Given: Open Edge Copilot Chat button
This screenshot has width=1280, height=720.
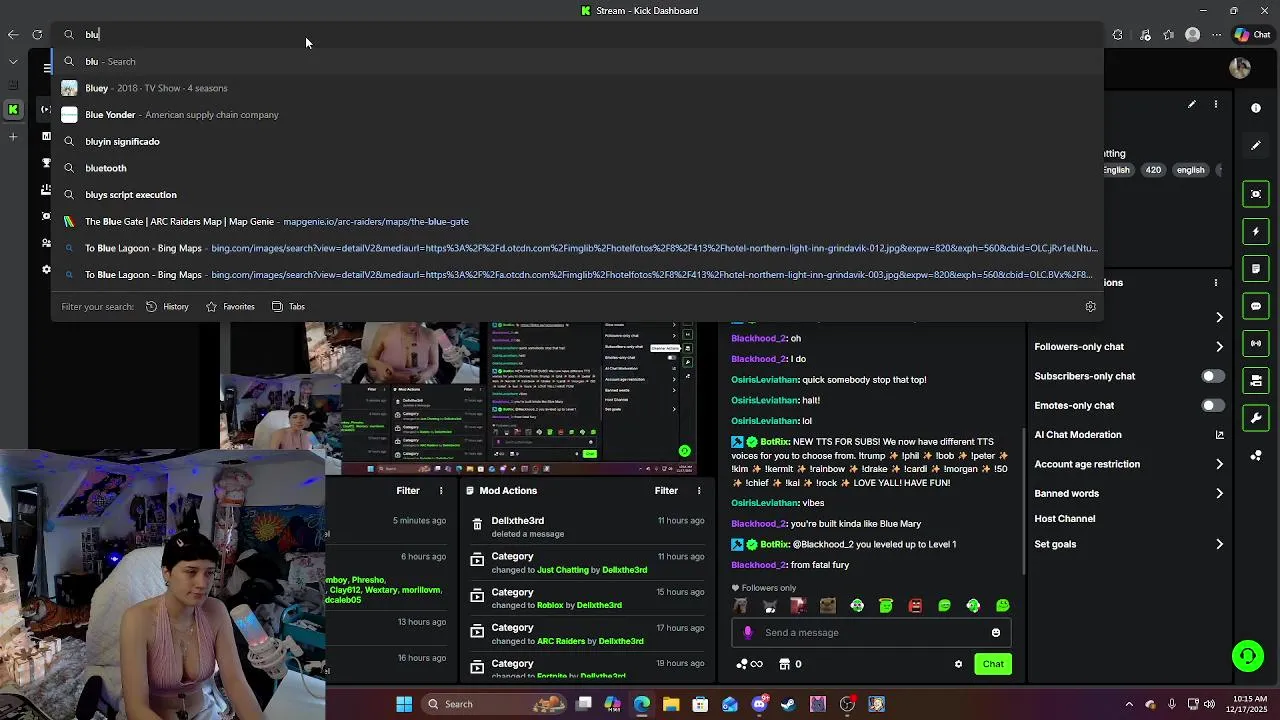Looking at the screenshot, I should coord(1252,35).
